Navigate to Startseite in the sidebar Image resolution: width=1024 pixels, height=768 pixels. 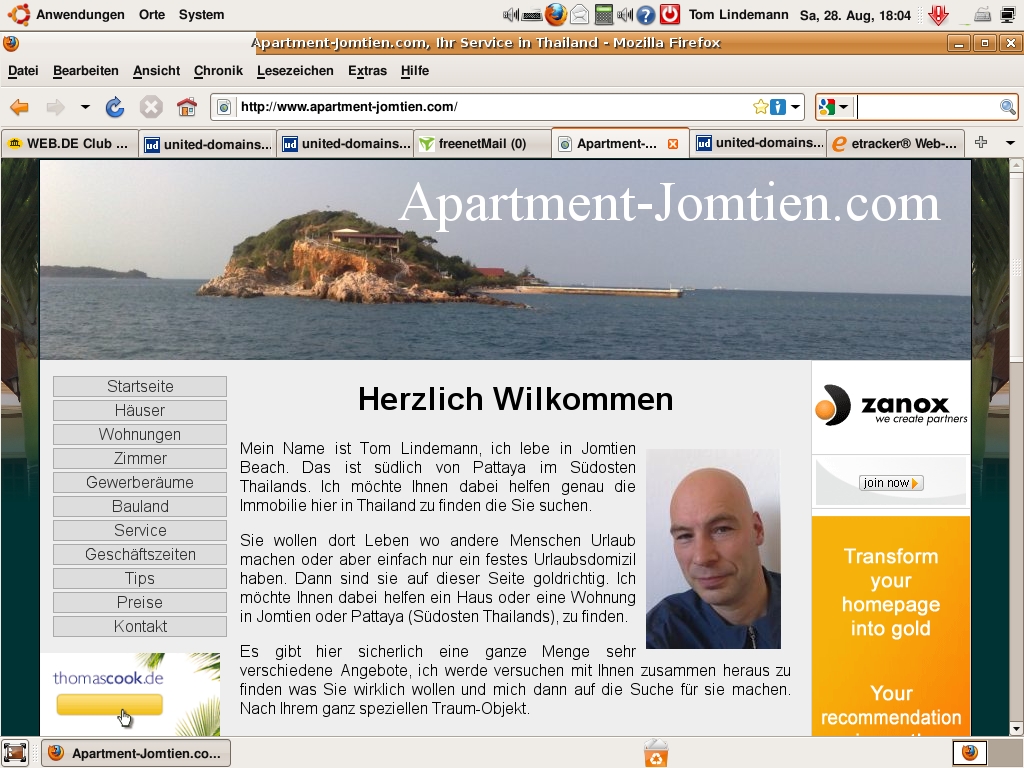click(x=140, y=386)
